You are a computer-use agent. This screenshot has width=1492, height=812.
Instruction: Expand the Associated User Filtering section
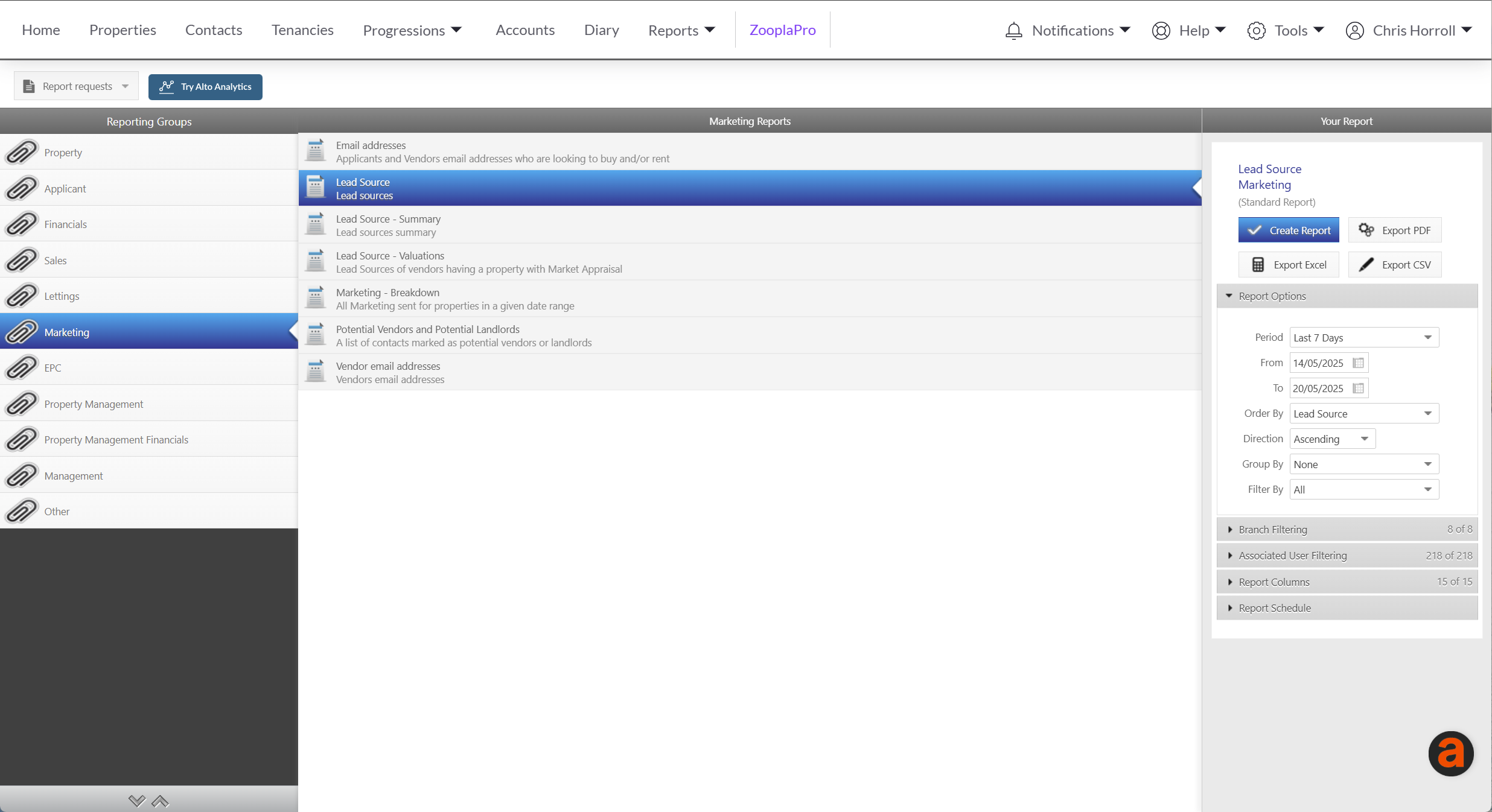(1347, 556)
